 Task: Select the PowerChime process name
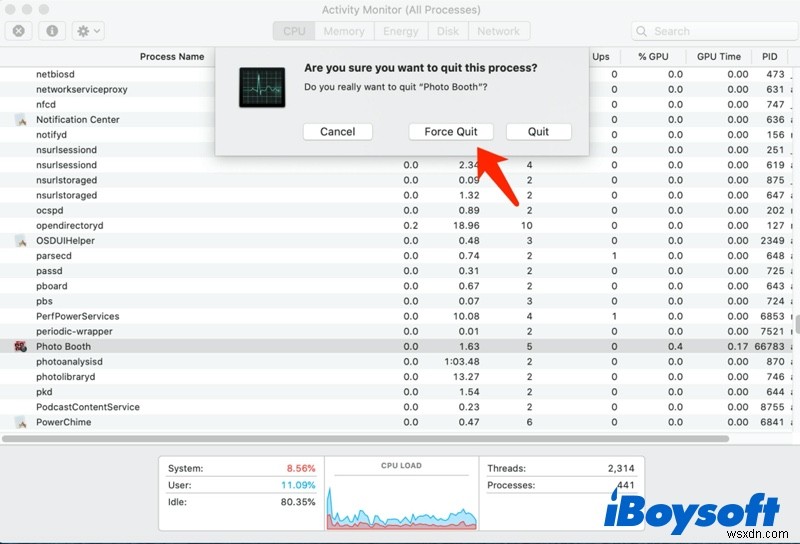(x=64, y=423)
